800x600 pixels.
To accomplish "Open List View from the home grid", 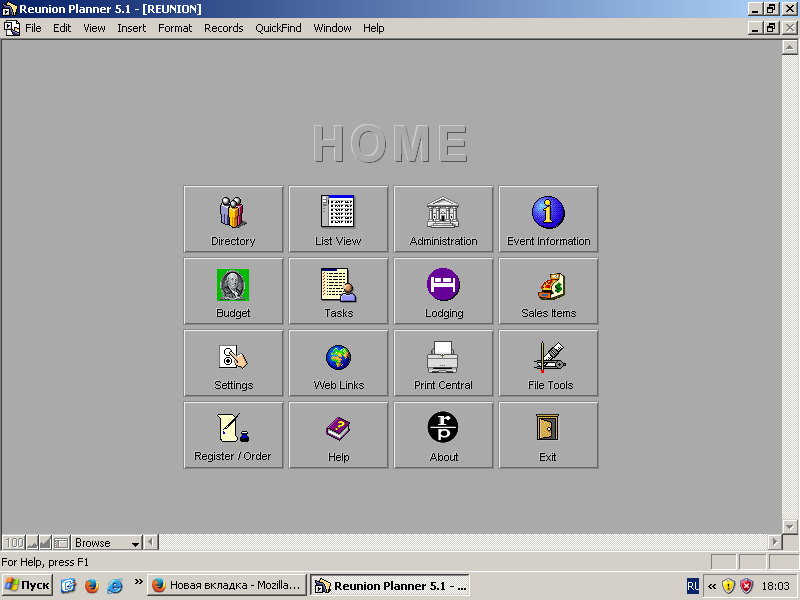I will tap(338, 219).
